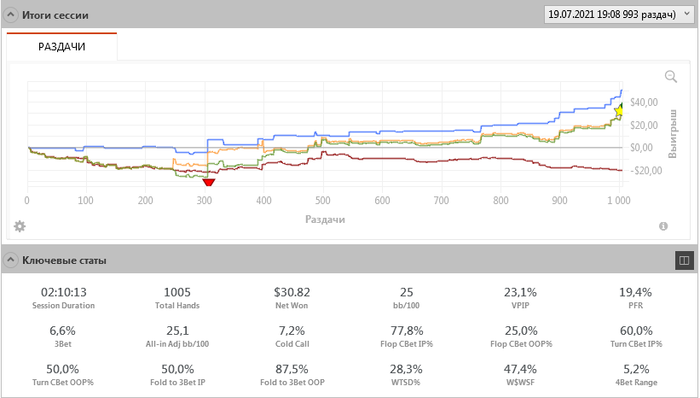Click the Total Hands 1005 stat
Viewport: 700px width, 398px height.
point(177,298)
